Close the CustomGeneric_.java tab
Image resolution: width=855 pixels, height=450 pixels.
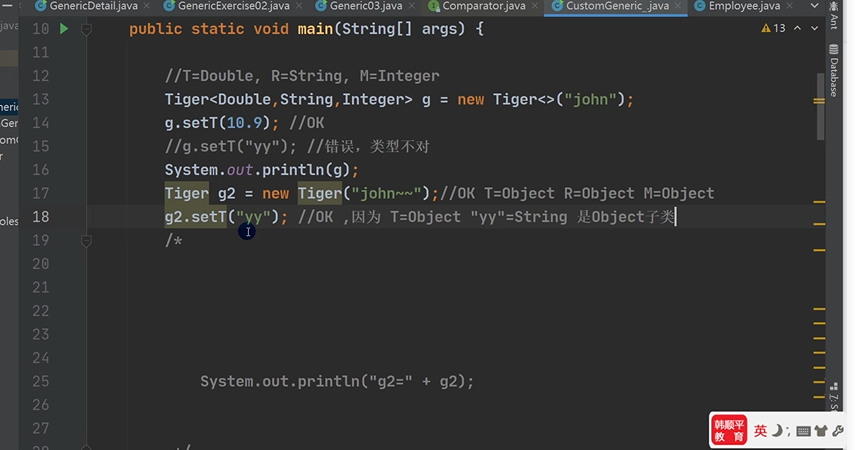click(678, 6)
